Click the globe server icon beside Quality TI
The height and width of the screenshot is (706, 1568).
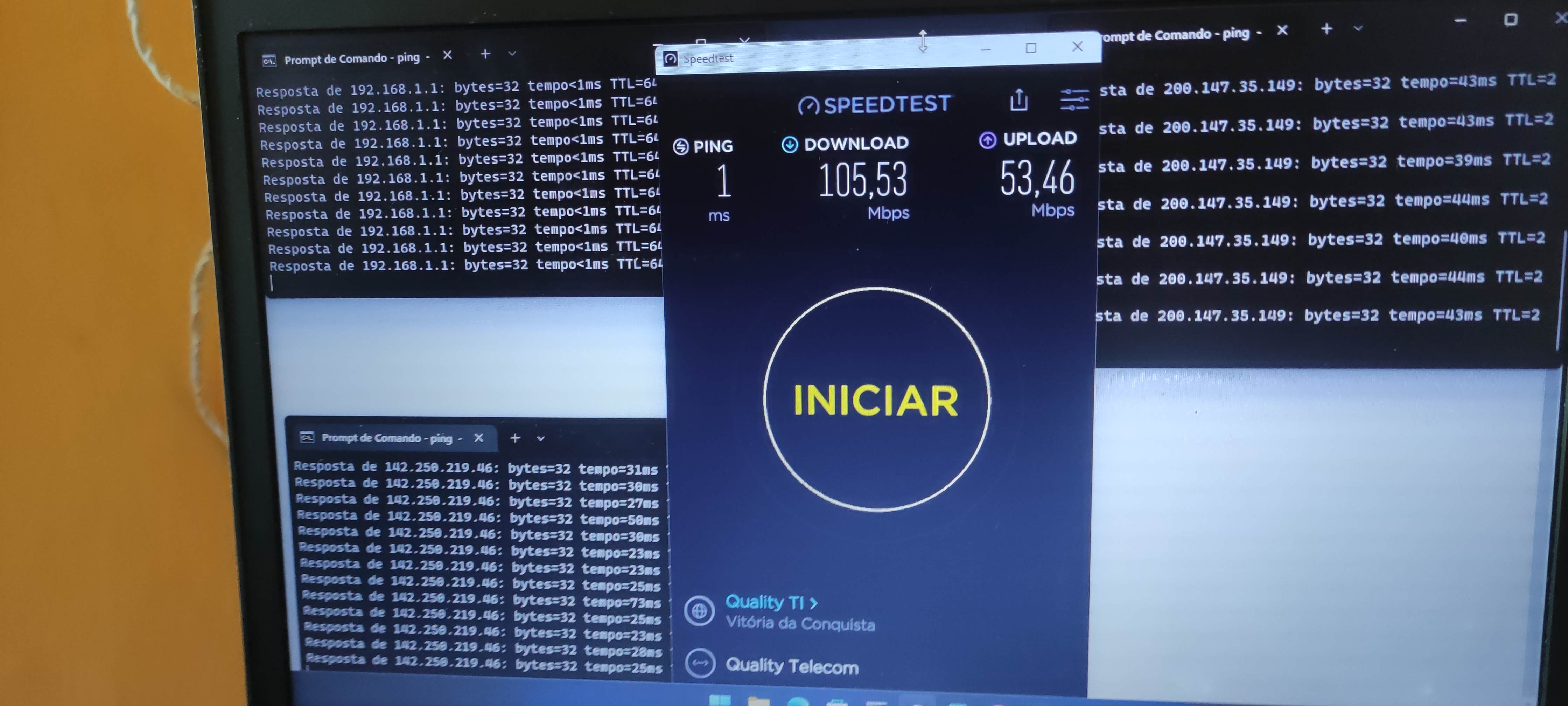pos(699,610)
